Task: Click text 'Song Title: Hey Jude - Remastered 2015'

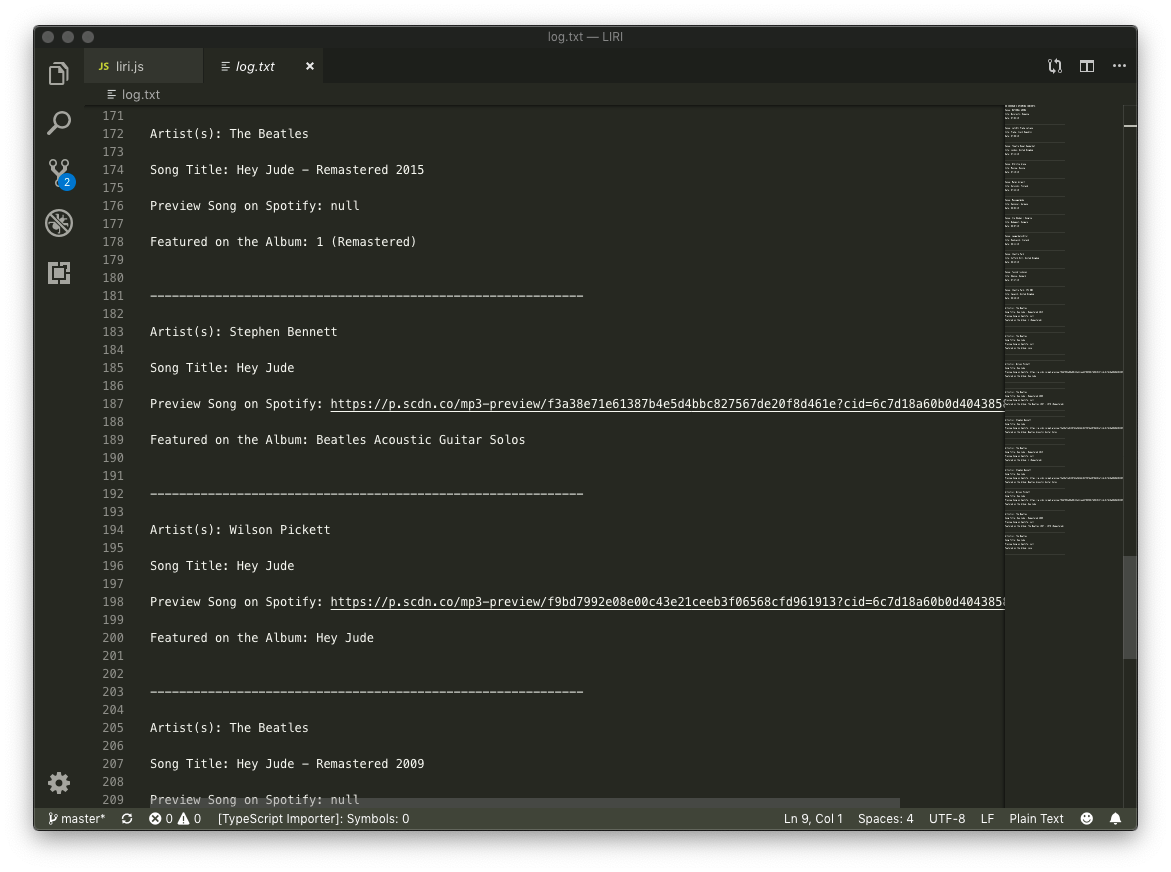Action: [x=287, y=170]
